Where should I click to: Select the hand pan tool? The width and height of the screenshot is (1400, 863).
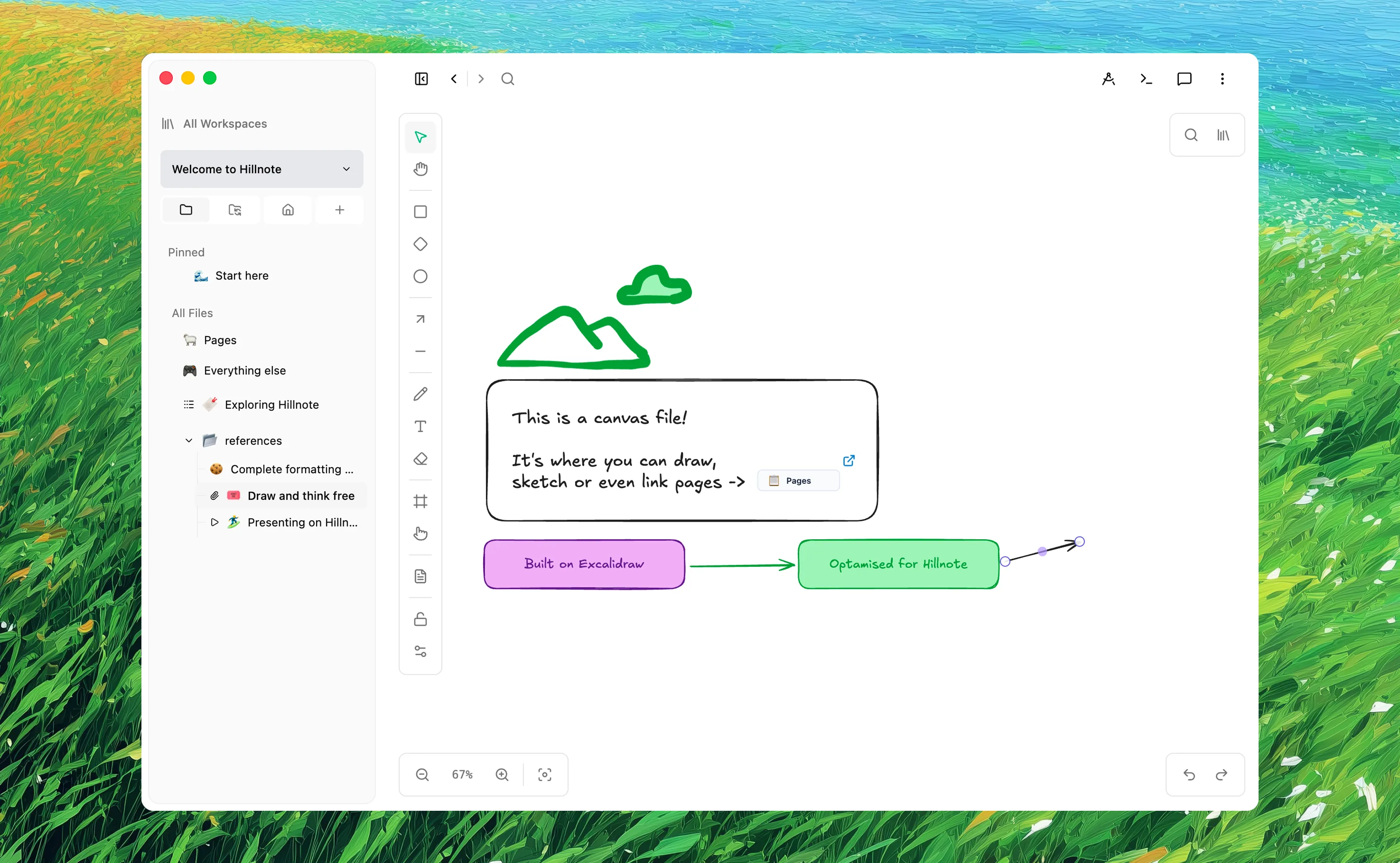[420, 169]
